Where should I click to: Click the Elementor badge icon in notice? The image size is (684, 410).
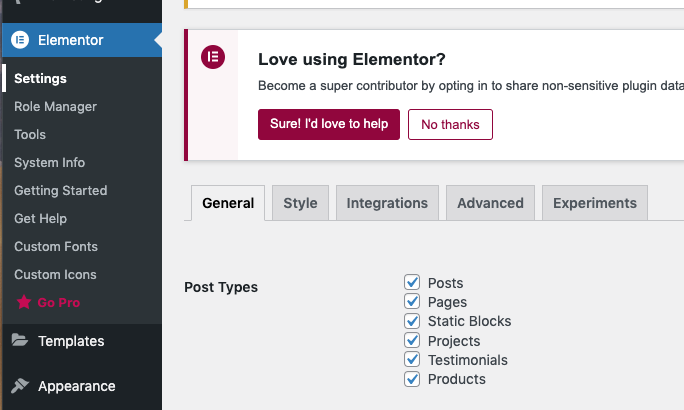[x=212, y=57]
